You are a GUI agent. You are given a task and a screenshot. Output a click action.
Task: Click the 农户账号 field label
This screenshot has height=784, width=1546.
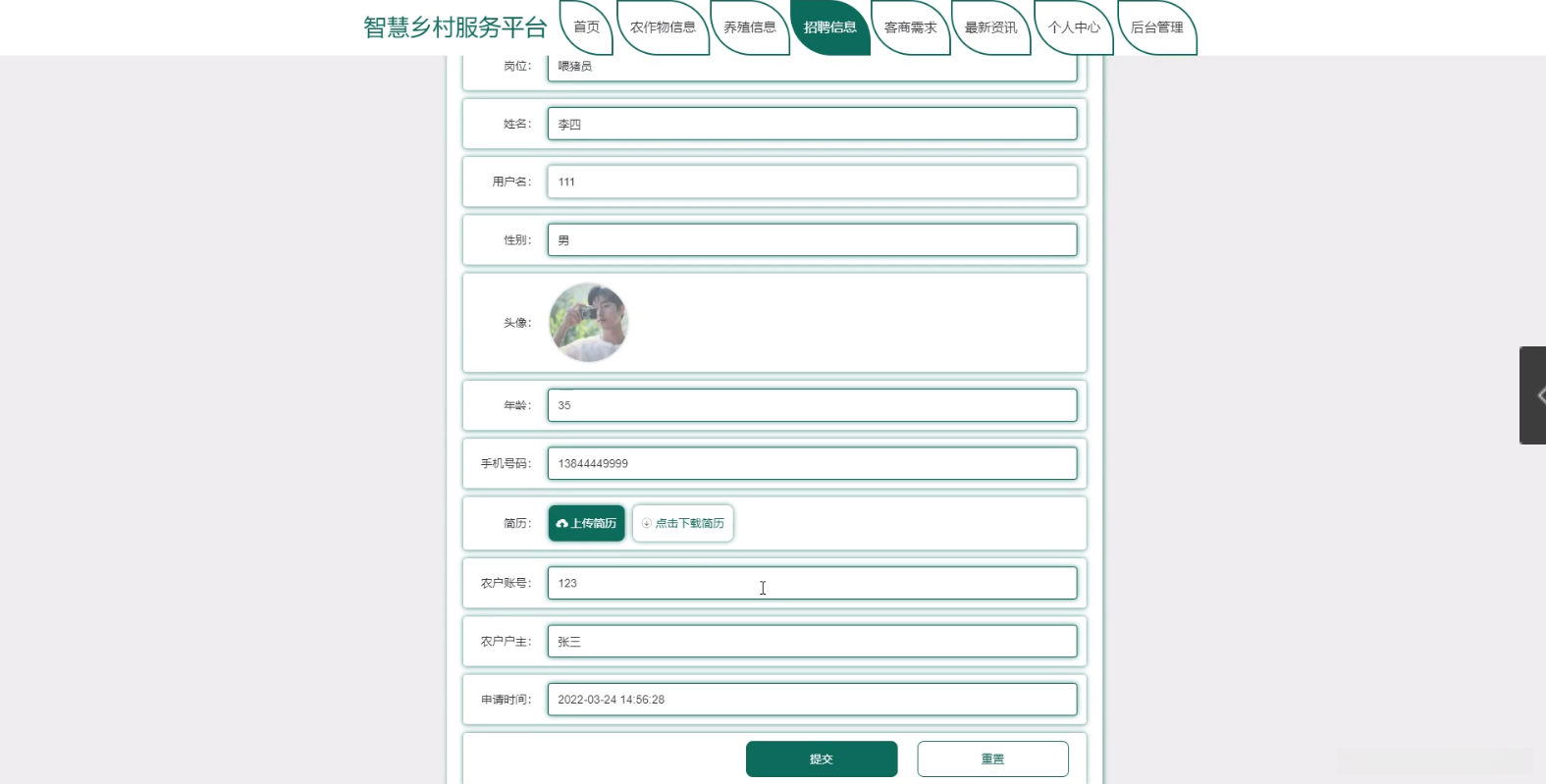point(506,583)
